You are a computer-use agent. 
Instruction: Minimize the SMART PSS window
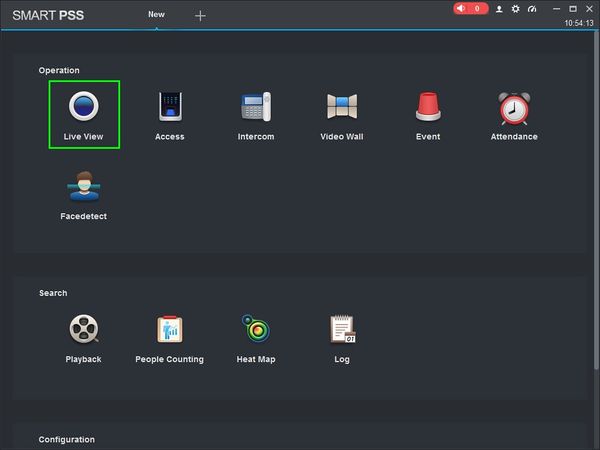click(556, 9)
